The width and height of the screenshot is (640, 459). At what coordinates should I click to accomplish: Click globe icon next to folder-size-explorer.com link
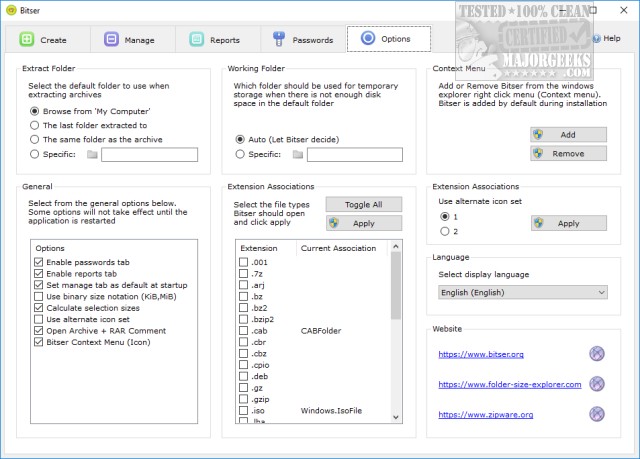point(597,384)
